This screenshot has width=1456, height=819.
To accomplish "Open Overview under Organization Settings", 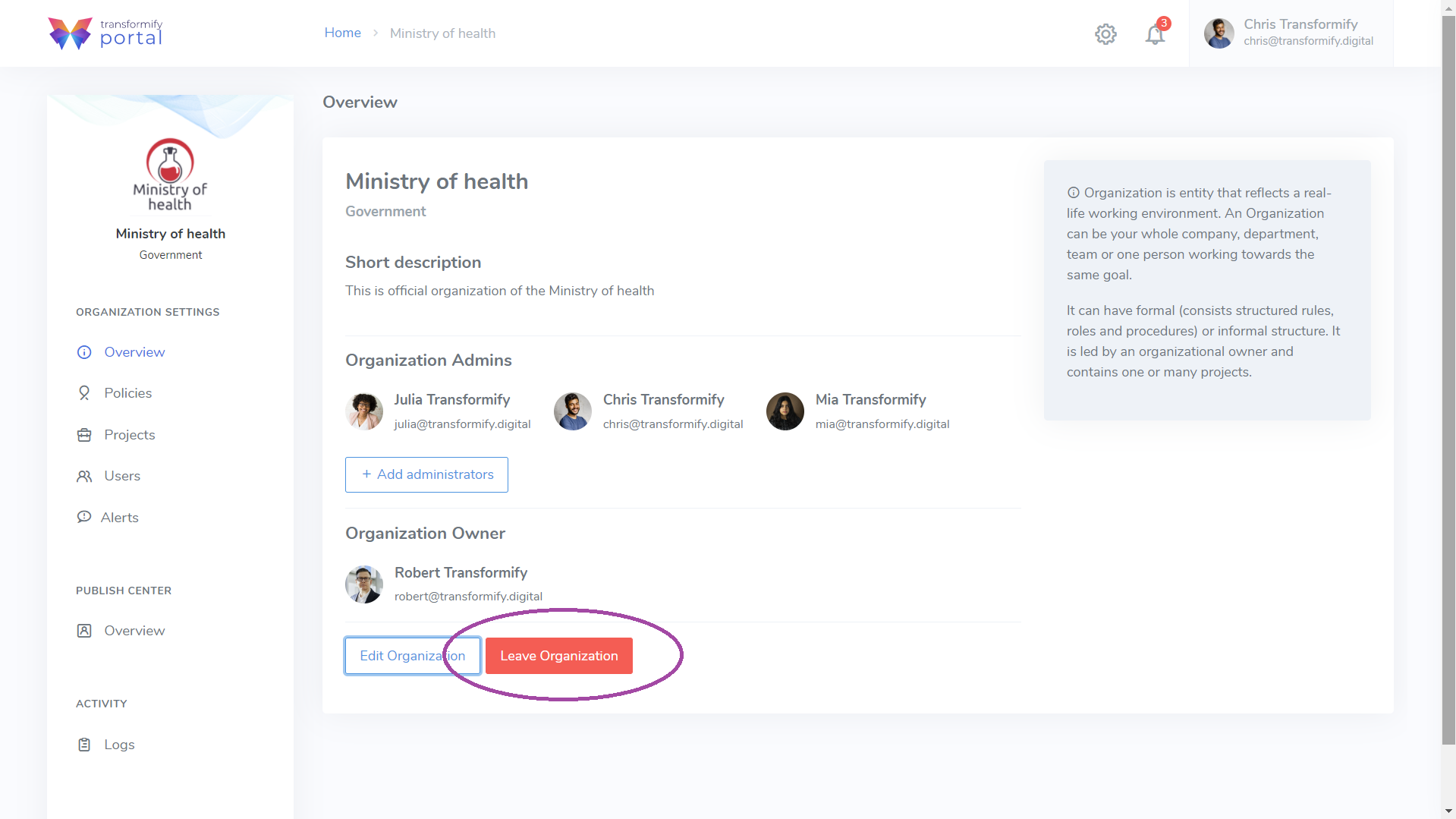I will tap(134, 352).
